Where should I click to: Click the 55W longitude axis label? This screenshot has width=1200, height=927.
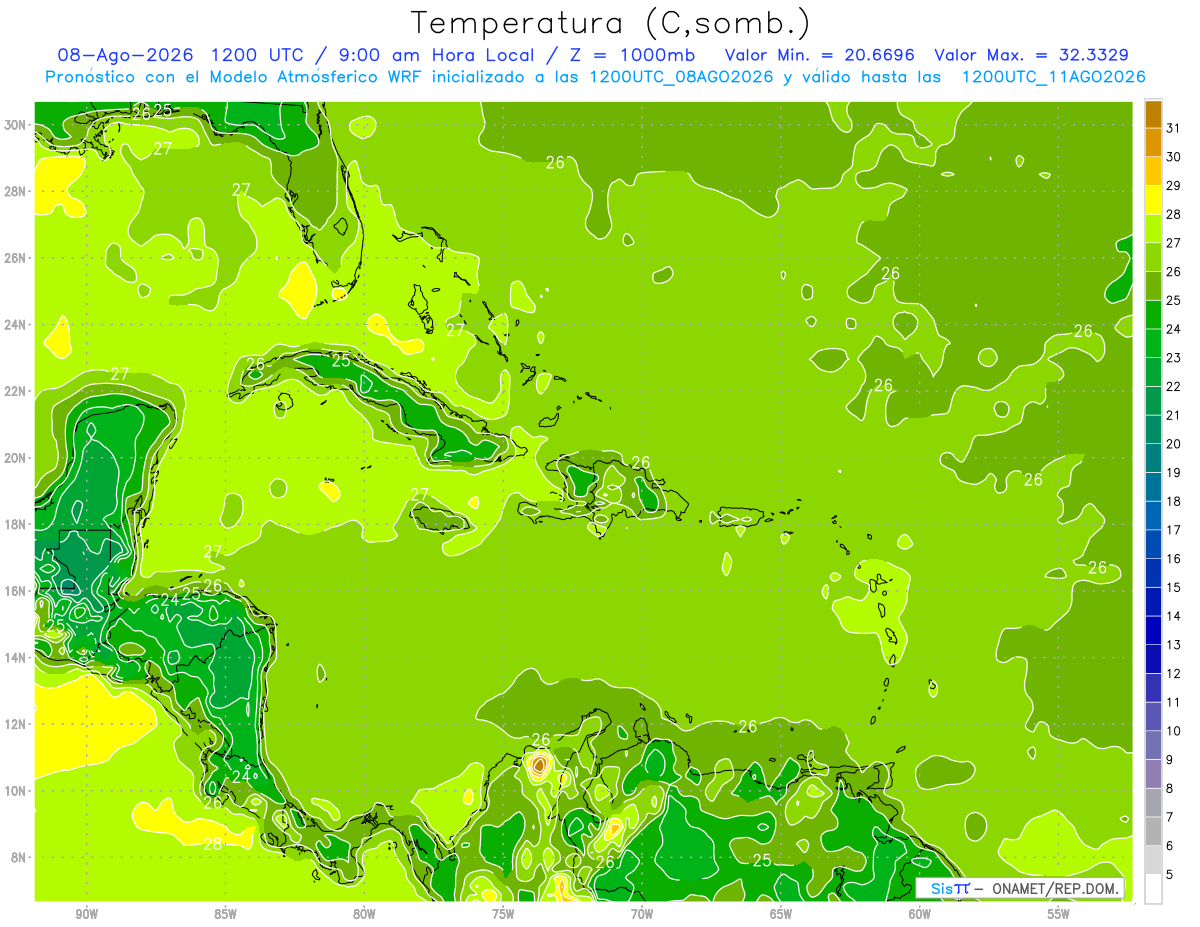(1059, 914)
